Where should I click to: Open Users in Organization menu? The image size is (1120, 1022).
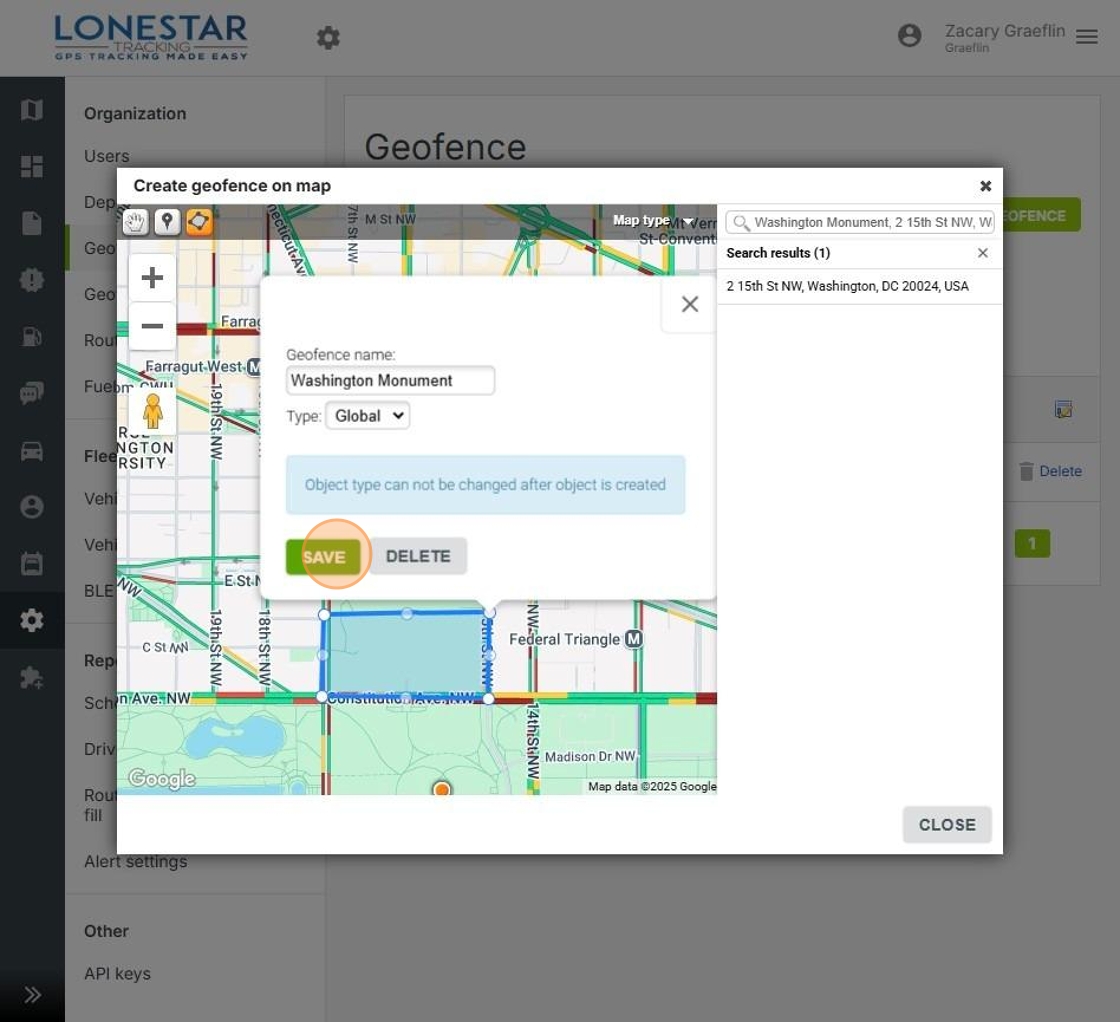tap(106, 156)
